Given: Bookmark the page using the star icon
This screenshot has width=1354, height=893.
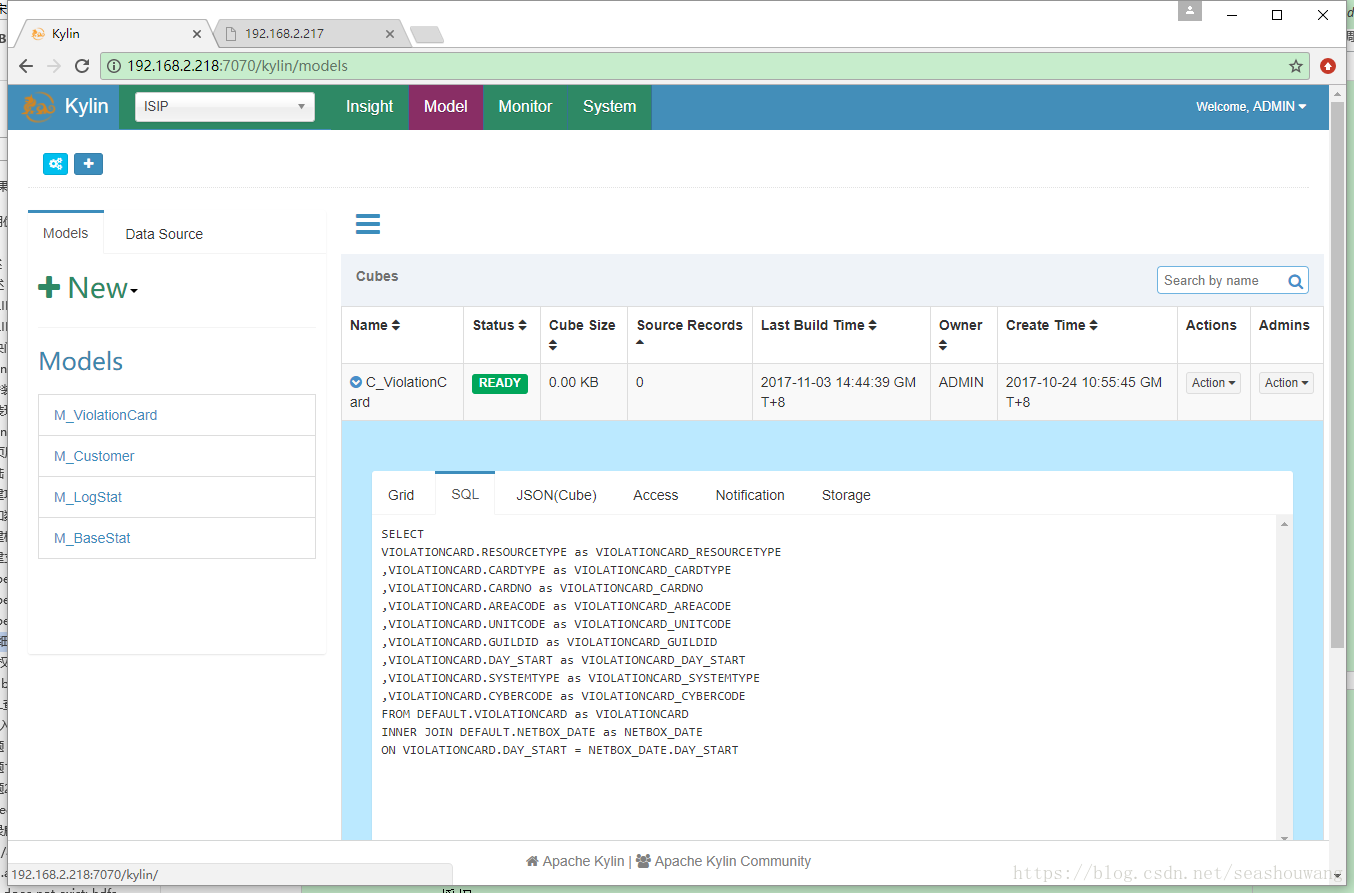Looking at the screenshot, I should [1296, 66].
